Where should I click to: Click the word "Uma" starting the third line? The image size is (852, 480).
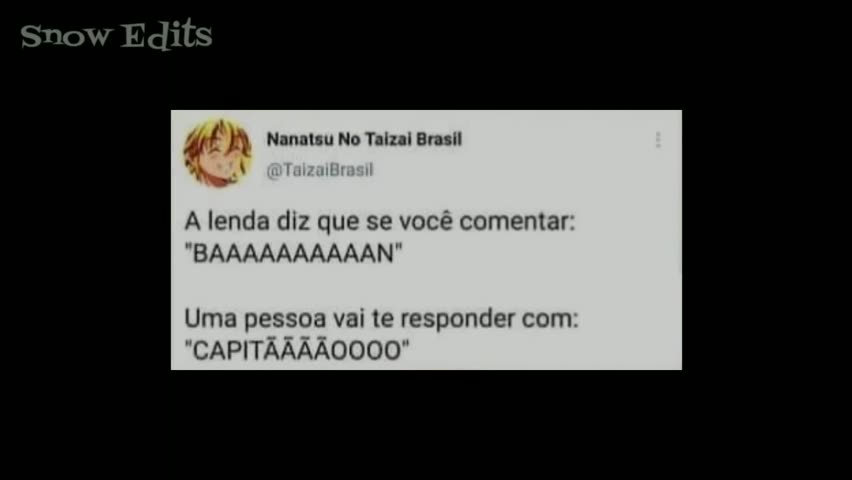211,318
